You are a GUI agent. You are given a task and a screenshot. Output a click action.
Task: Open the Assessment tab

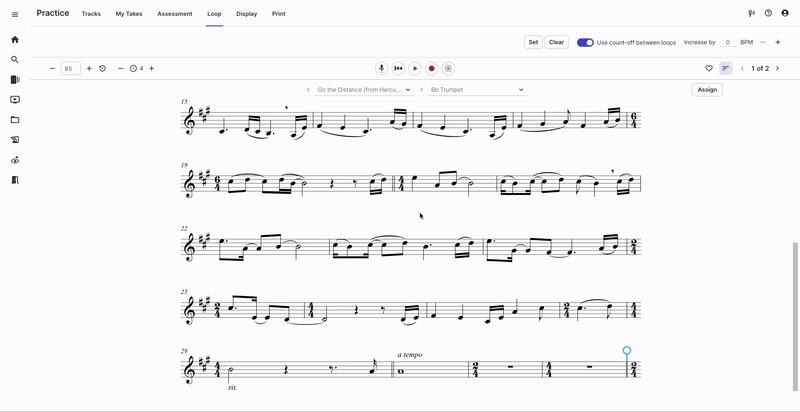175,14
